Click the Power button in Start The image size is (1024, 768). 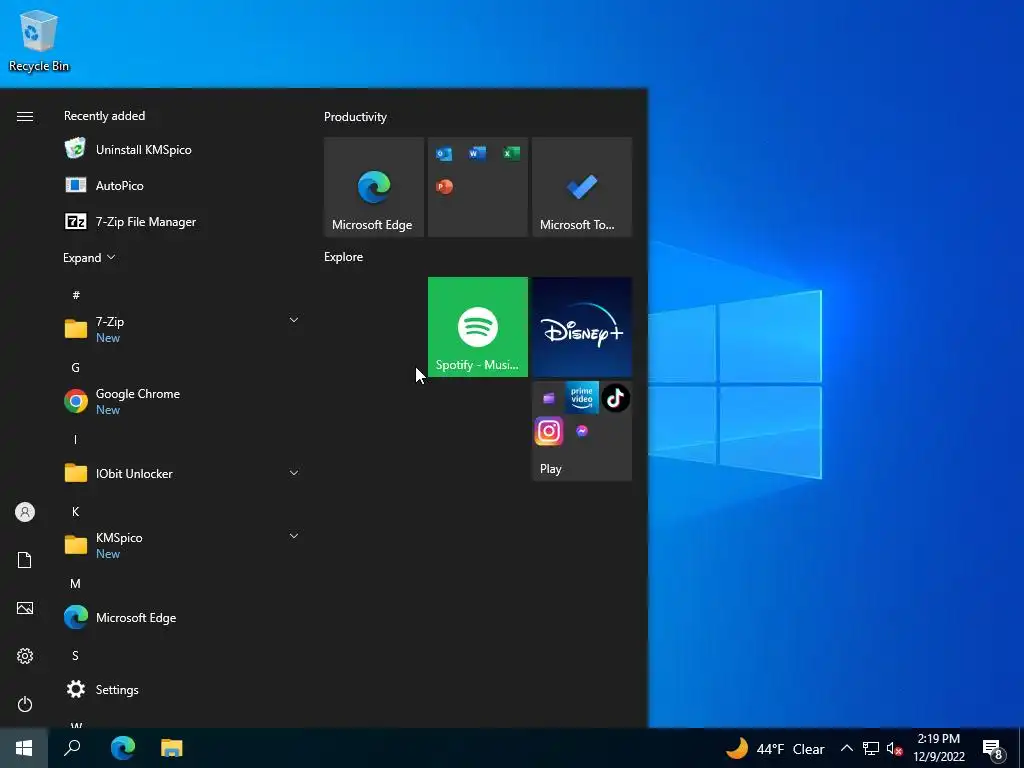click(x=25, y=704)
